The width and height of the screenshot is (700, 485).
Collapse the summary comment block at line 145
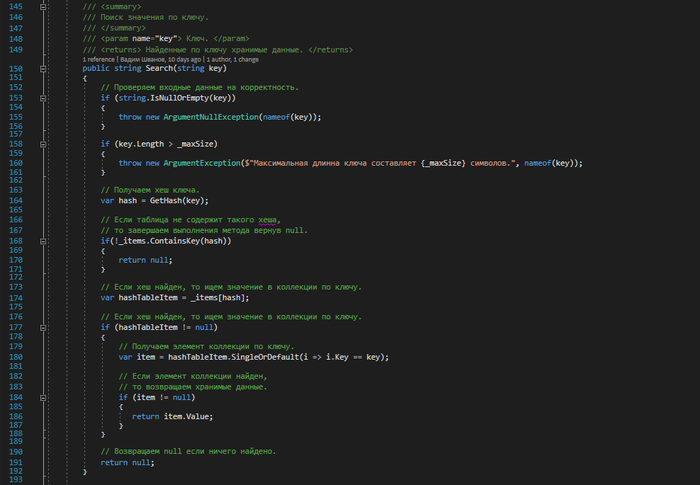click(43, 6)
